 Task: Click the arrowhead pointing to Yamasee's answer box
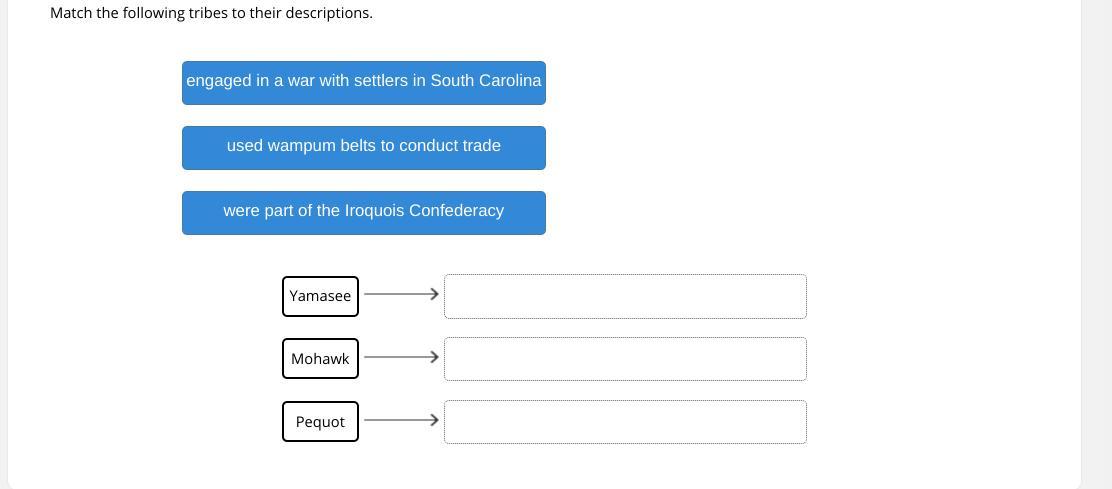[434, 294]
